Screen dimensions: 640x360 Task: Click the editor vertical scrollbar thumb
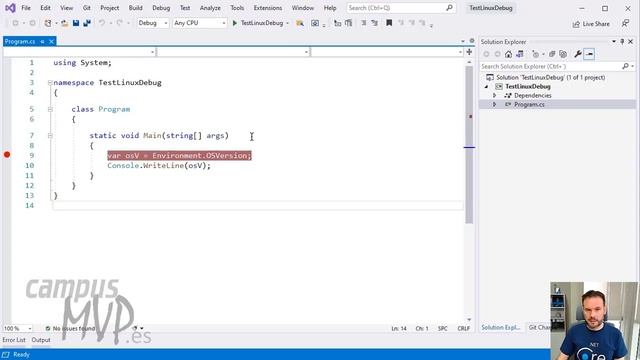pos(469,145)
